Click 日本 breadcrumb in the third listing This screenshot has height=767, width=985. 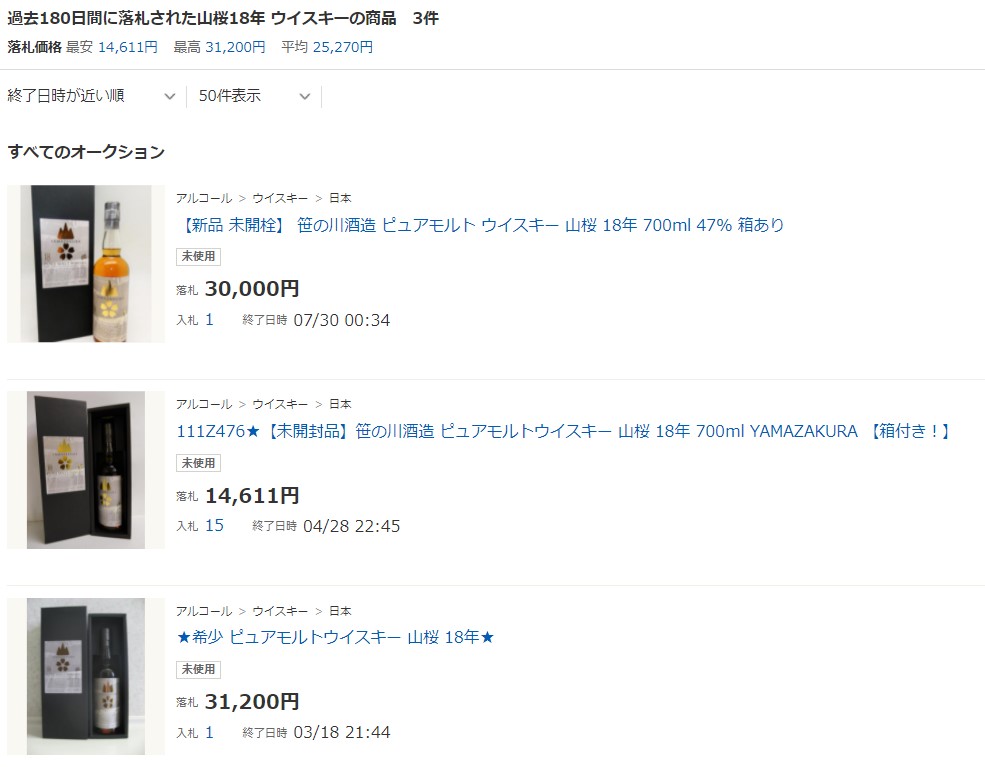[340, 611]
